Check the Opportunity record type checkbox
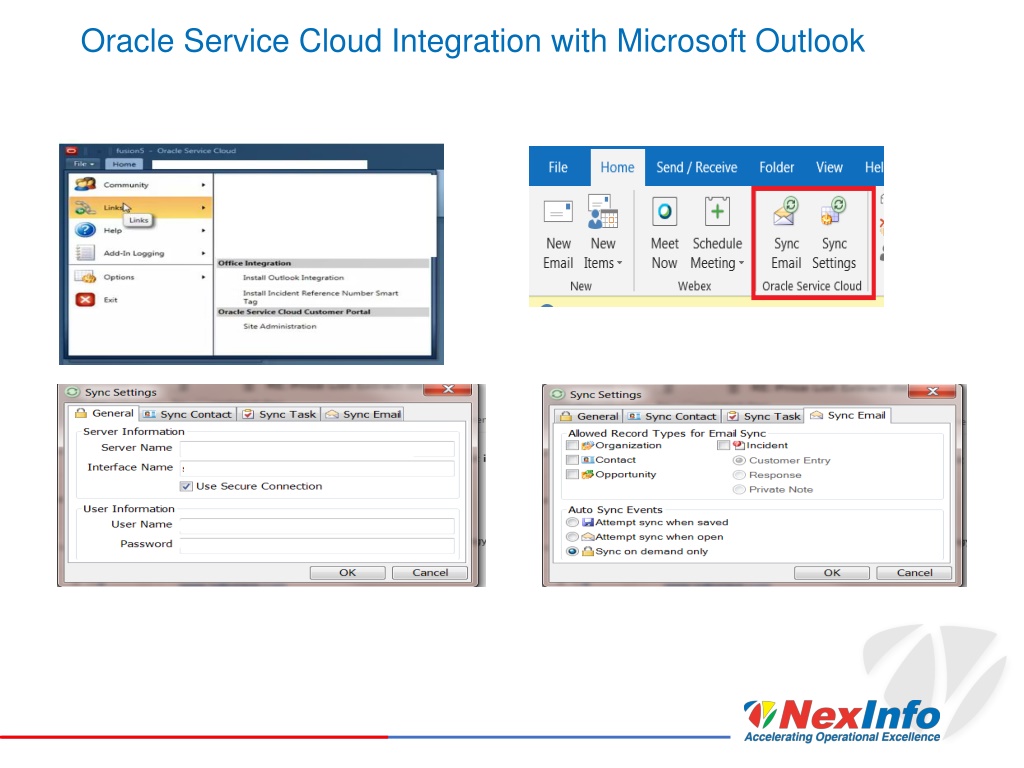The height and width of the screenshot is (768, 1024). click(x=572, y=474)
